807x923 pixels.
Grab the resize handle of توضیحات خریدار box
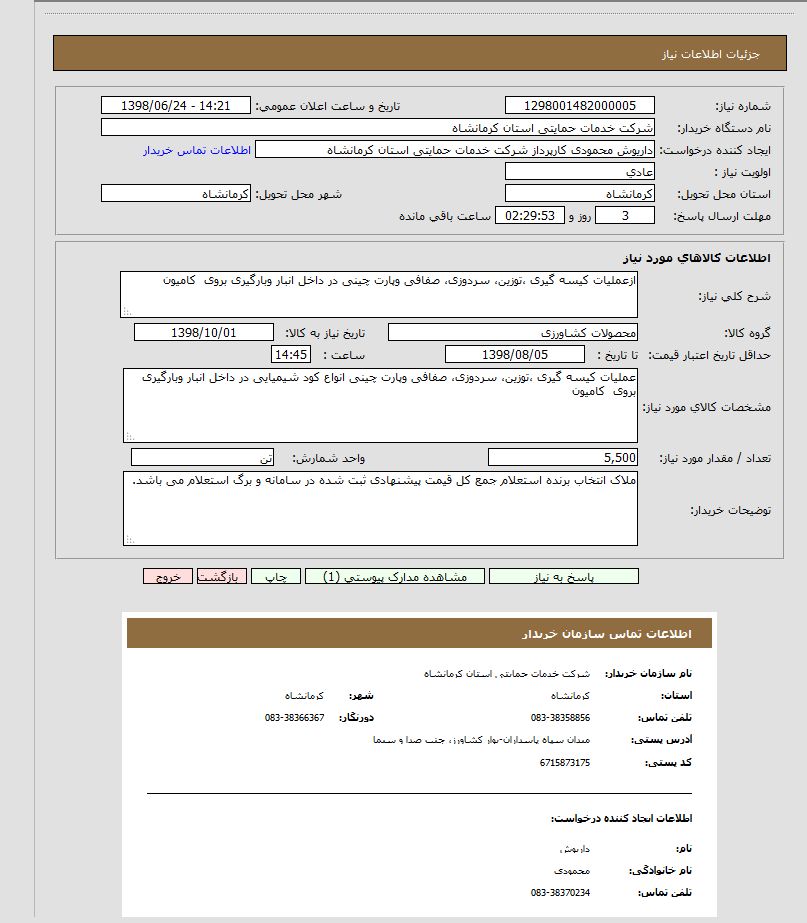click(128, 540)
